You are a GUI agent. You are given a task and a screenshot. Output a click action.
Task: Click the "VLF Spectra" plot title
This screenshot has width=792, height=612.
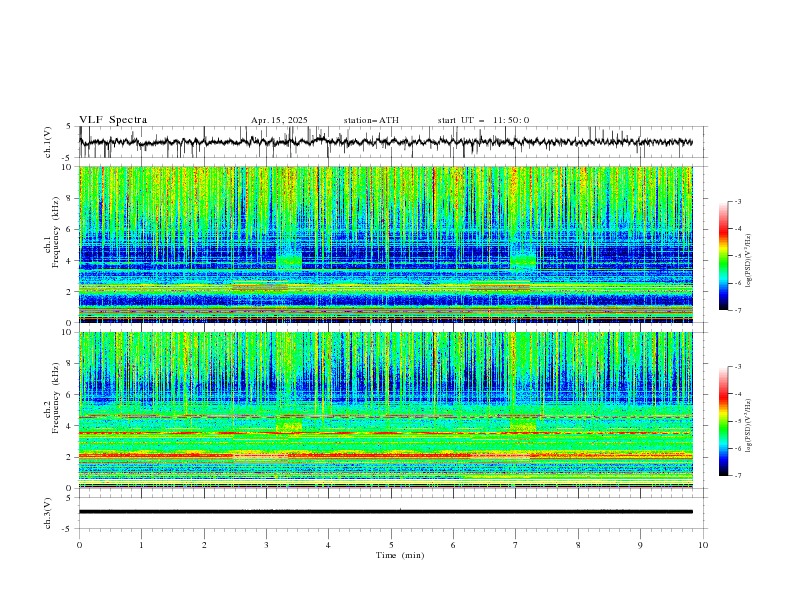tap(113, 120)
